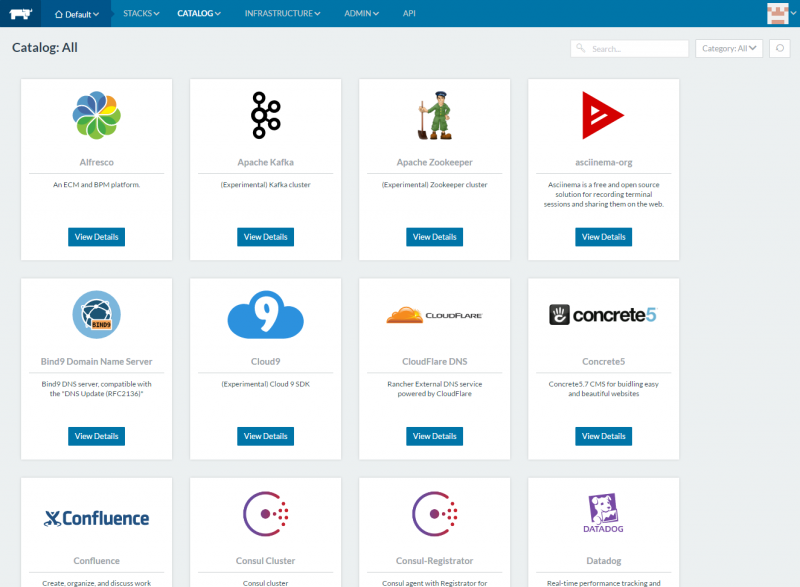Click the Alfresco card title

pos(96,162)
